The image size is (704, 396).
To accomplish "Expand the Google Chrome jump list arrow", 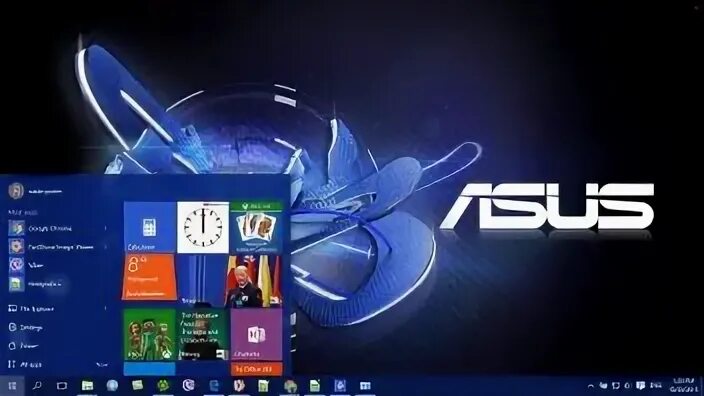I will pyautogui.click(x=106, y=228).
